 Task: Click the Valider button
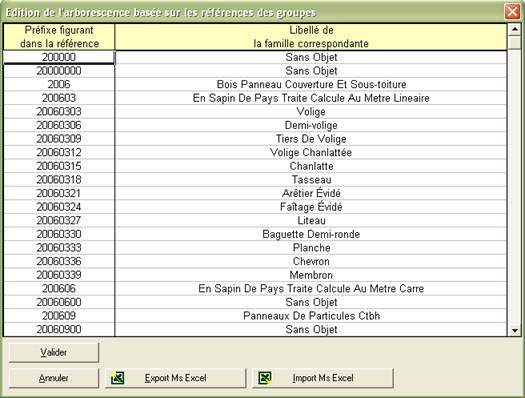(54, 352)
